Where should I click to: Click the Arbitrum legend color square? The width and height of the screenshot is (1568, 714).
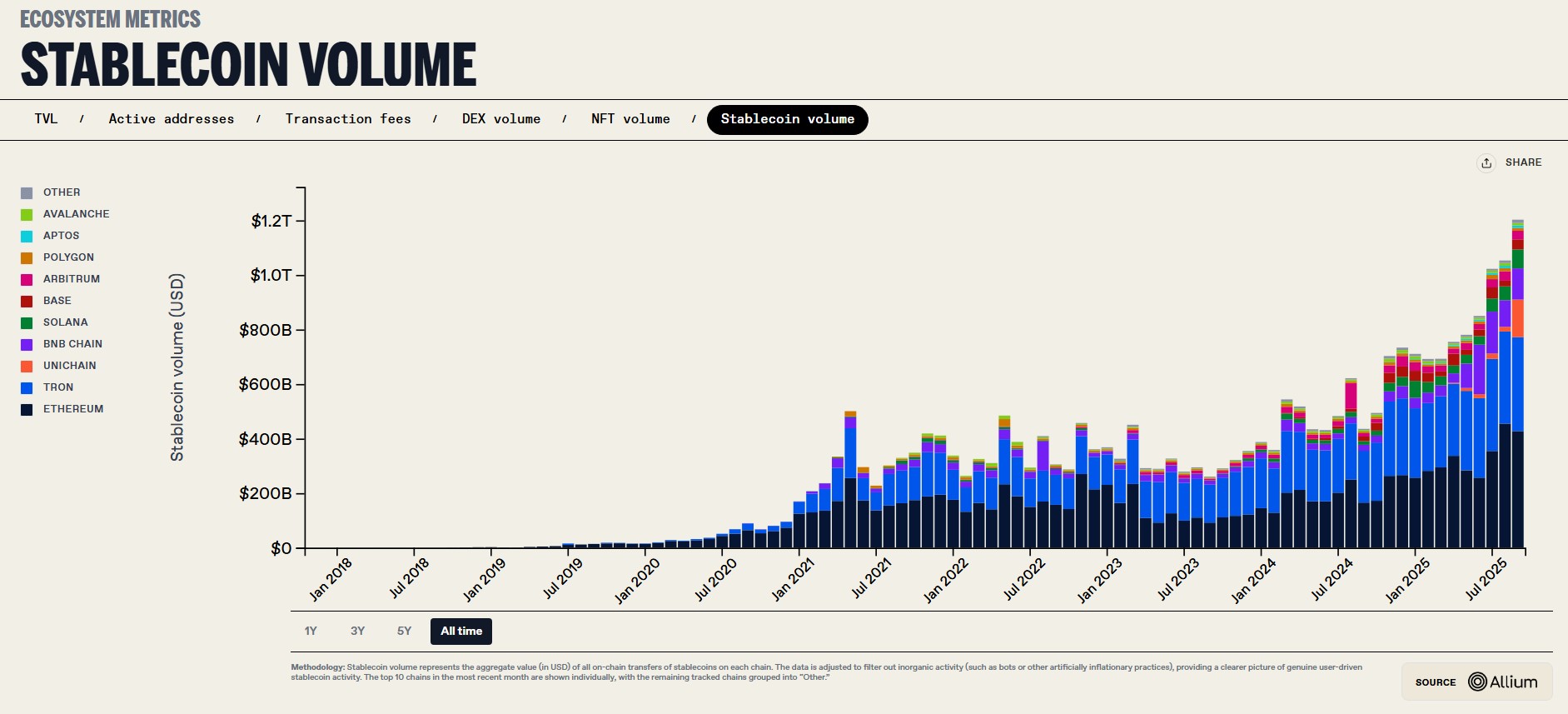[27, 279]
